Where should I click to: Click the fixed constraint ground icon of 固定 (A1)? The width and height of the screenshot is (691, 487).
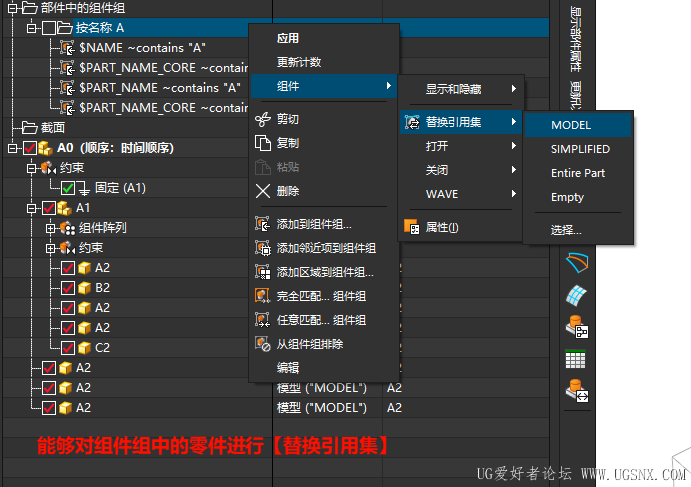click(x=84, y=188)
